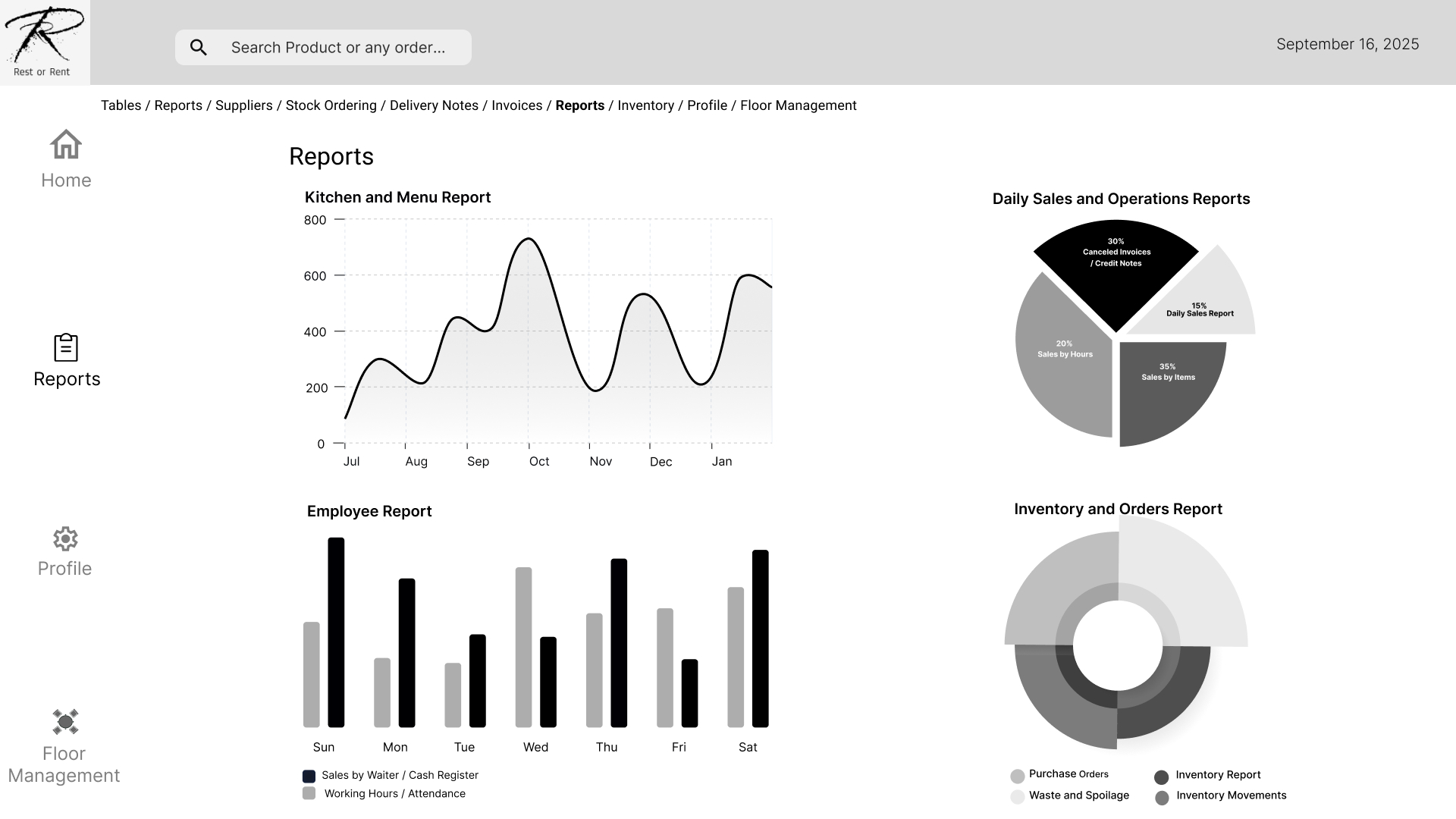Click the Saturday black bar in Employee Report
Image resolution: width=1456 pixels, height=819 pixels.
click(x=760, y=639)
